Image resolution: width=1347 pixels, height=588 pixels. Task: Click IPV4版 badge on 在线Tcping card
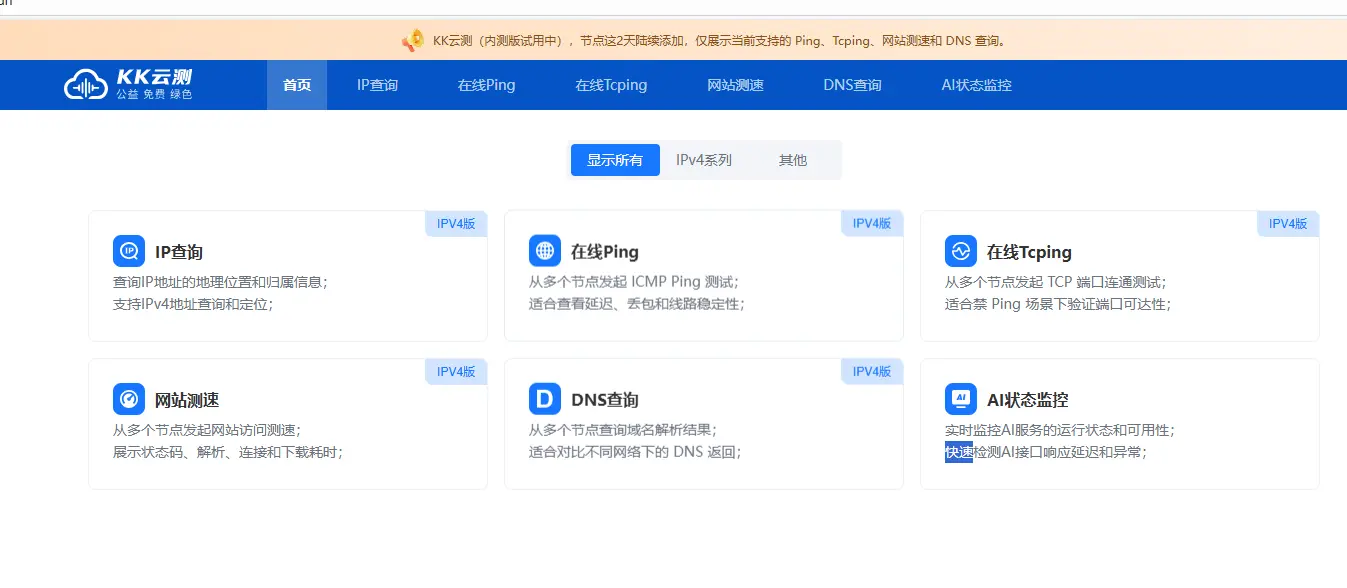point(1288,224)
